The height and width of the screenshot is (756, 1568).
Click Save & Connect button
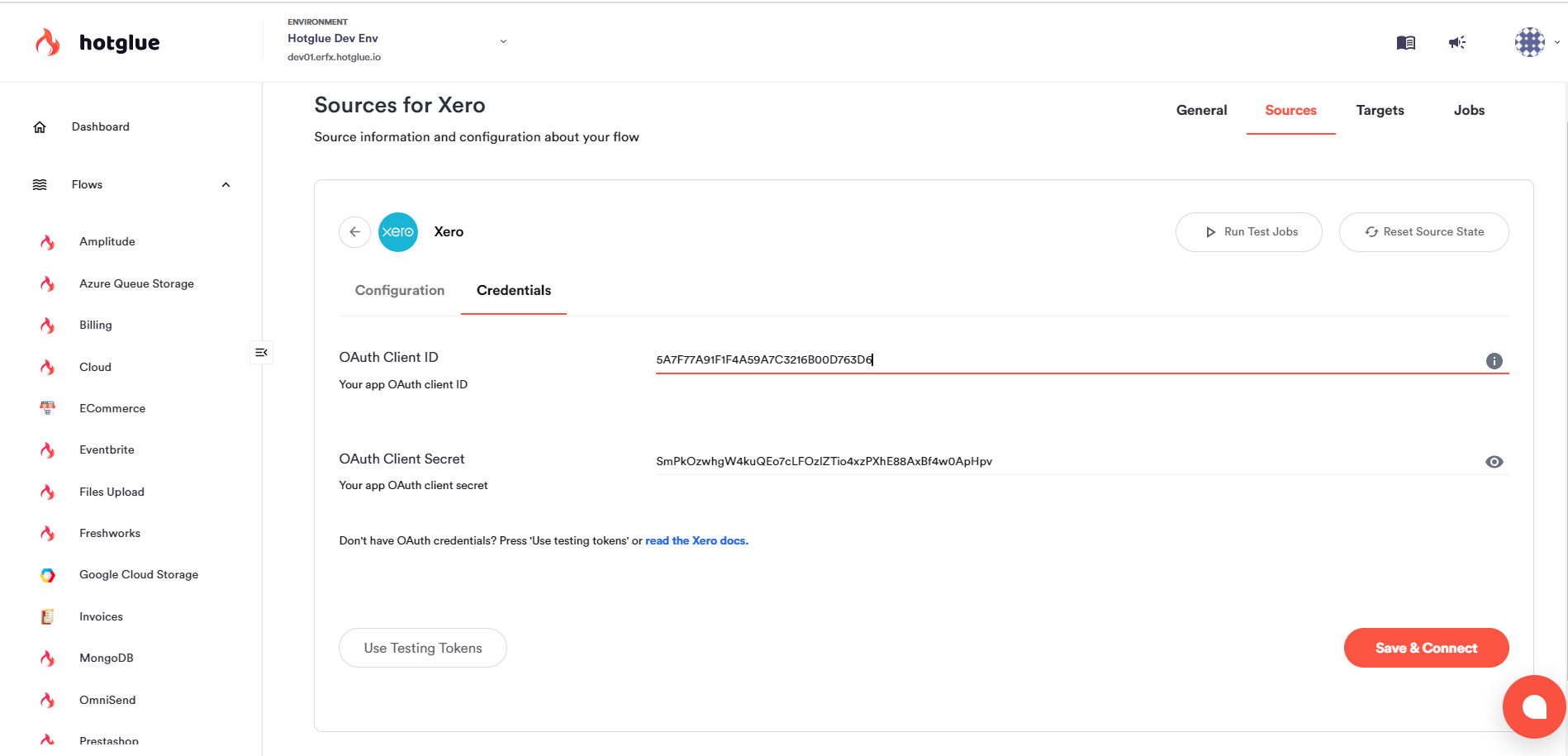point(1426,648)
